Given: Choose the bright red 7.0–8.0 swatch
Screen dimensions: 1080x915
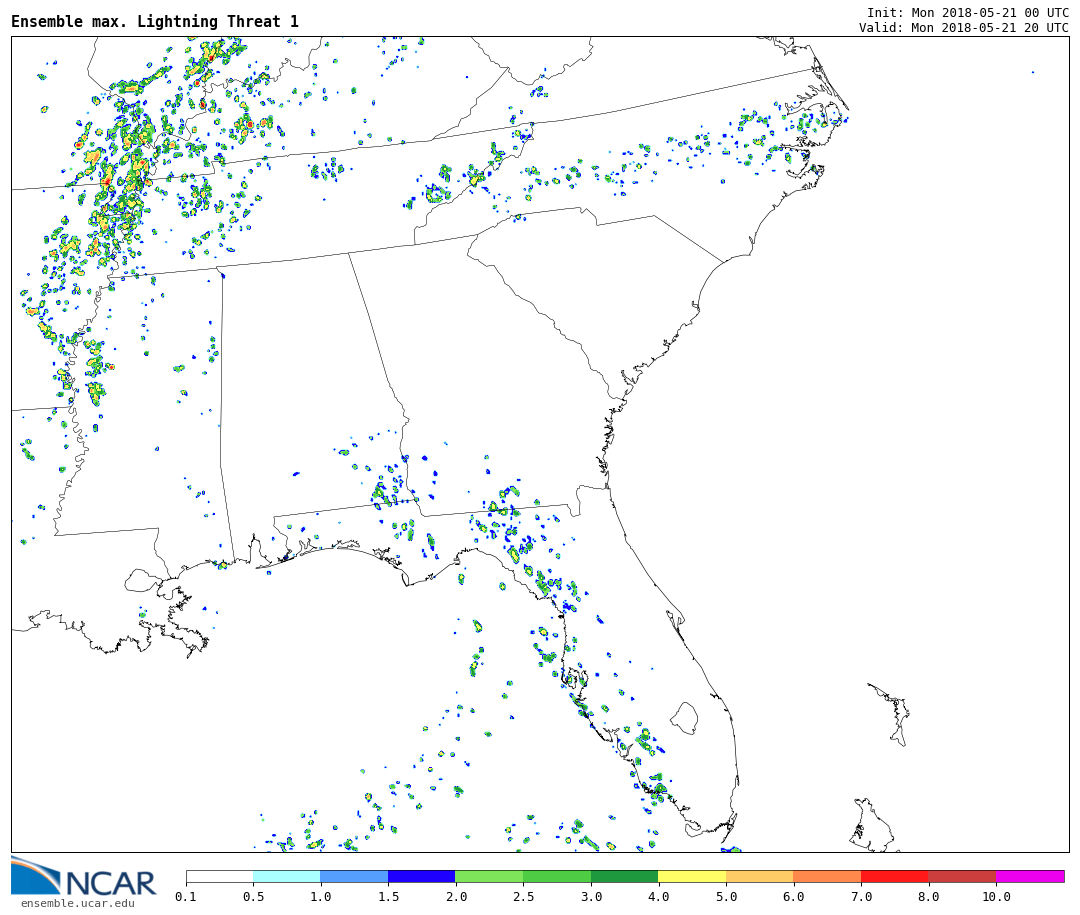Looking at the screenshot, I should (x=894, y=876).
